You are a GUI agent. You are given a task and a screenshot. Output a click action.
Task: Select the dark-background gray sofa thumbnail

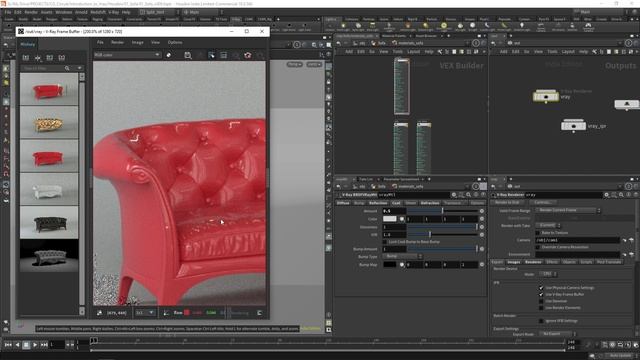(49, 256)
